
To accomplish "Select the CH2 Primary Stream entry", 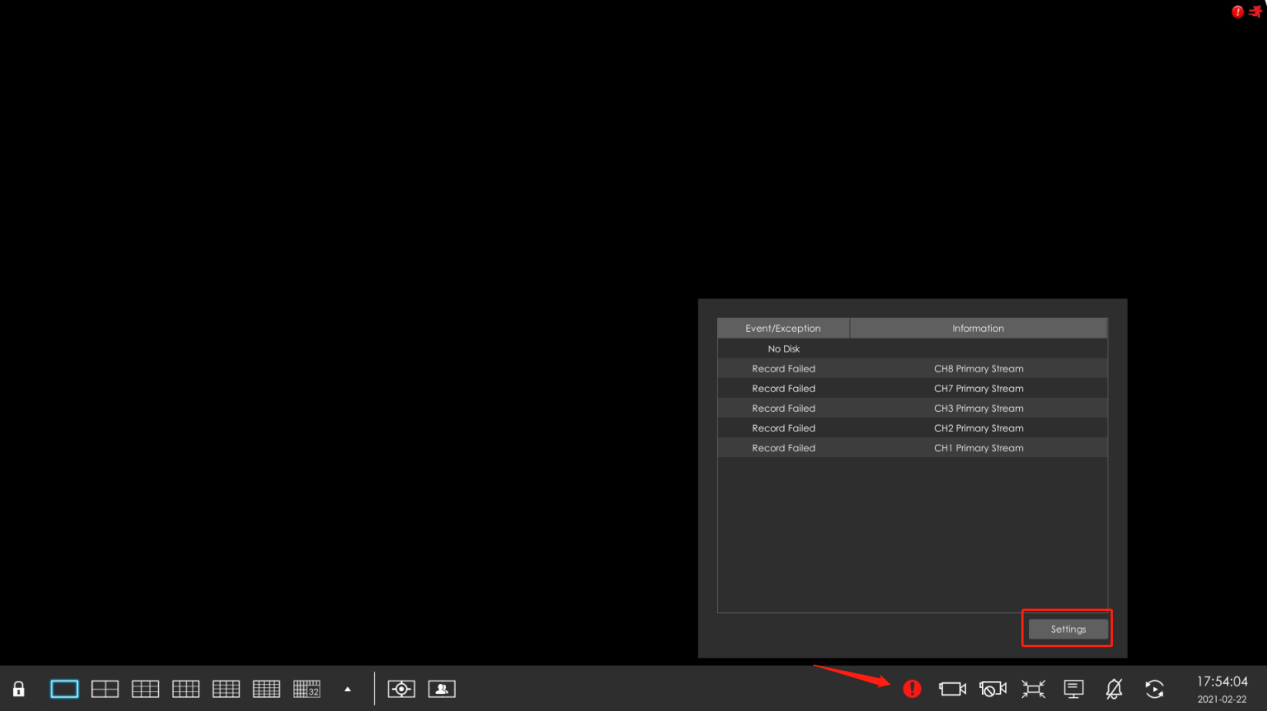I will pyautogui.click(x=979, y=428).
